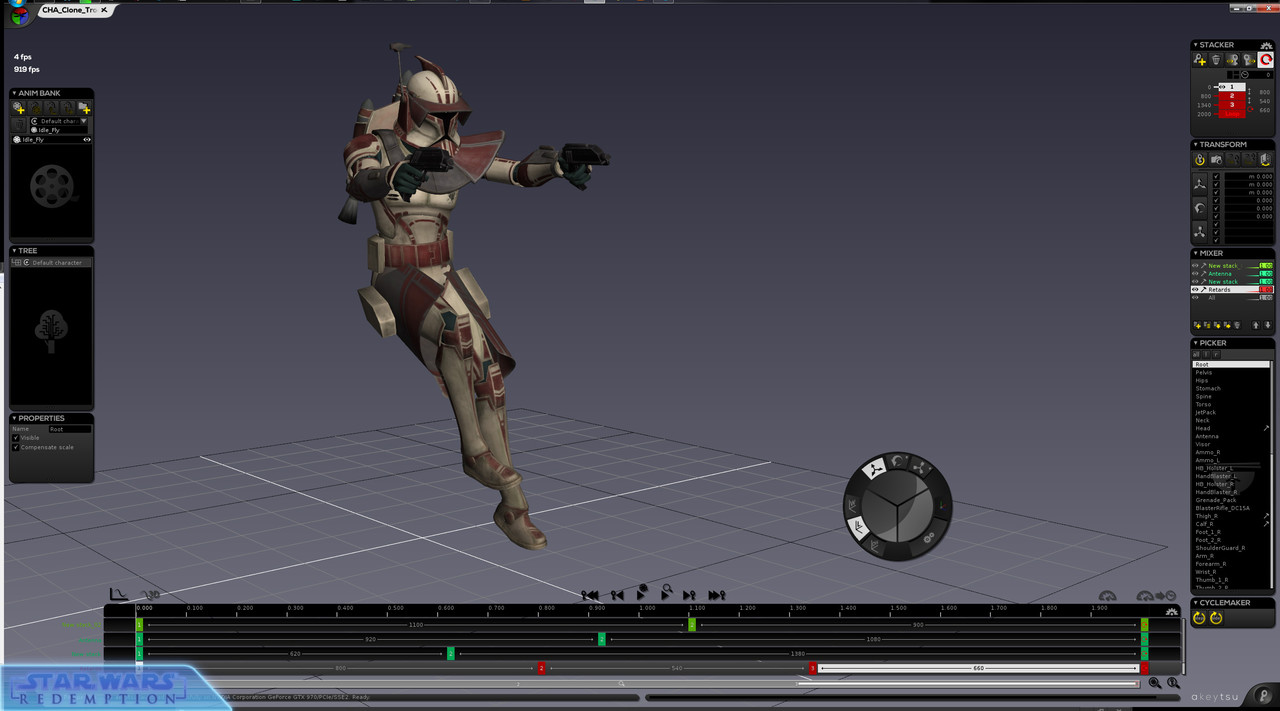The height and width of the screenshot is (711, 1280).
Task: Toggle the Visible checkbox
Action: click(x=16, y=438)
